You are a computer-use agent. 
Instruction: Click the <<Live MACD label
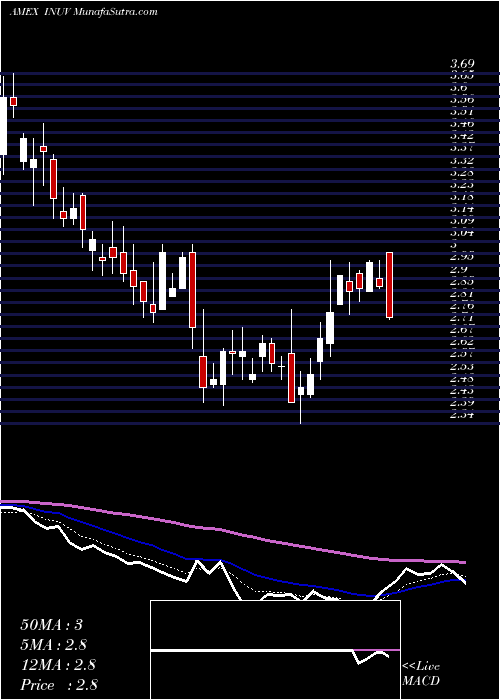(x=421, y=674)
